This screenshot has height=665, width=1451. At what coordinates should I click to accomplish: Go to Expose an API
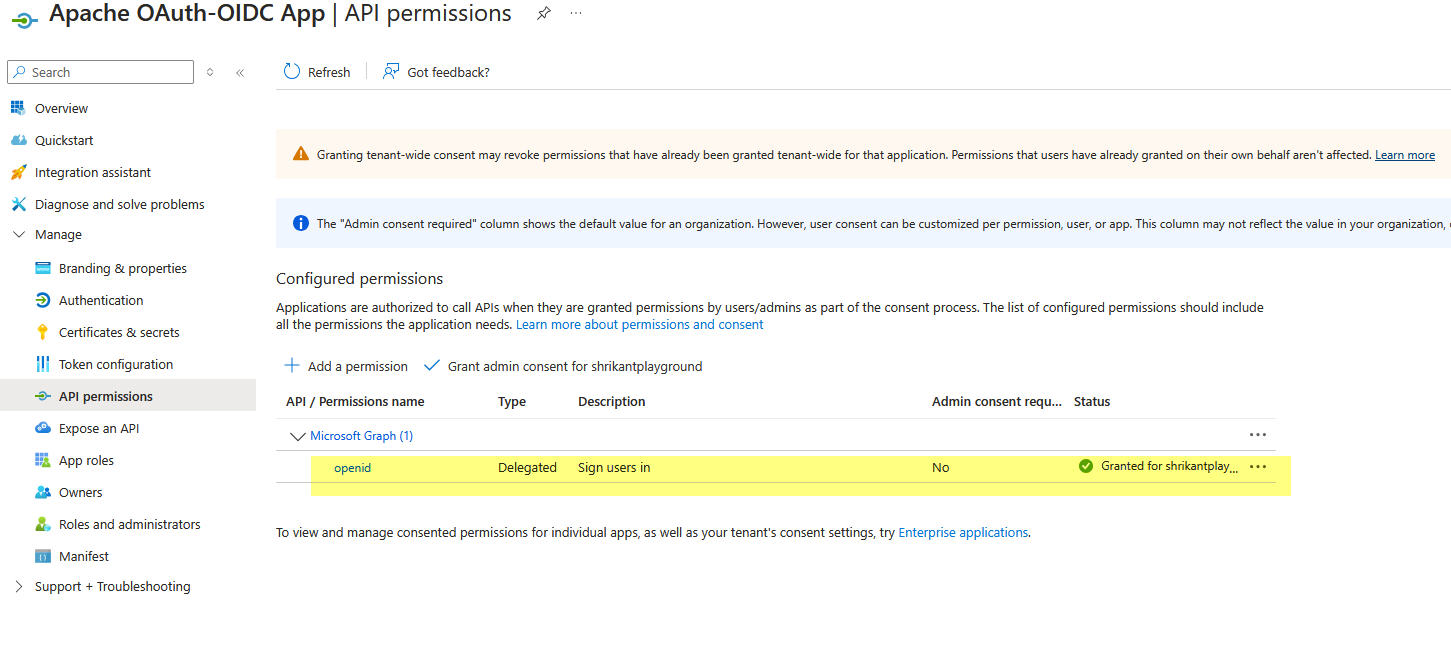click(x=99, y=427)
